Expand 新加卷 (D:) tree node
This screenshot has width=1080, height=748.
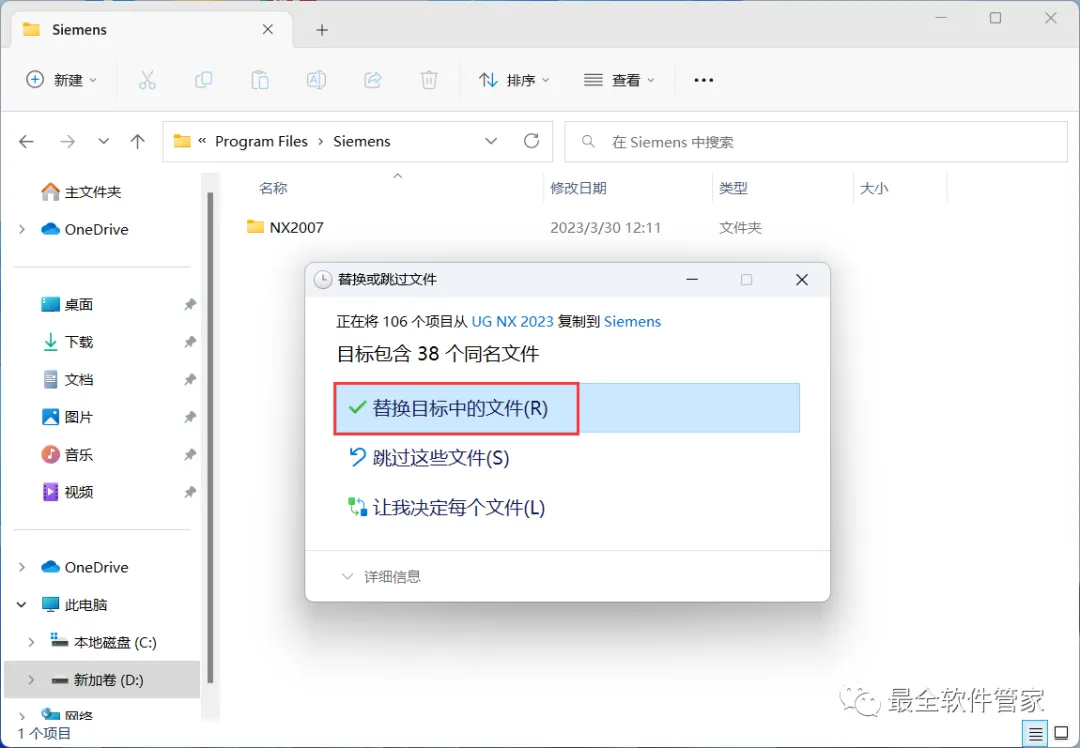[x=31, y=680]
